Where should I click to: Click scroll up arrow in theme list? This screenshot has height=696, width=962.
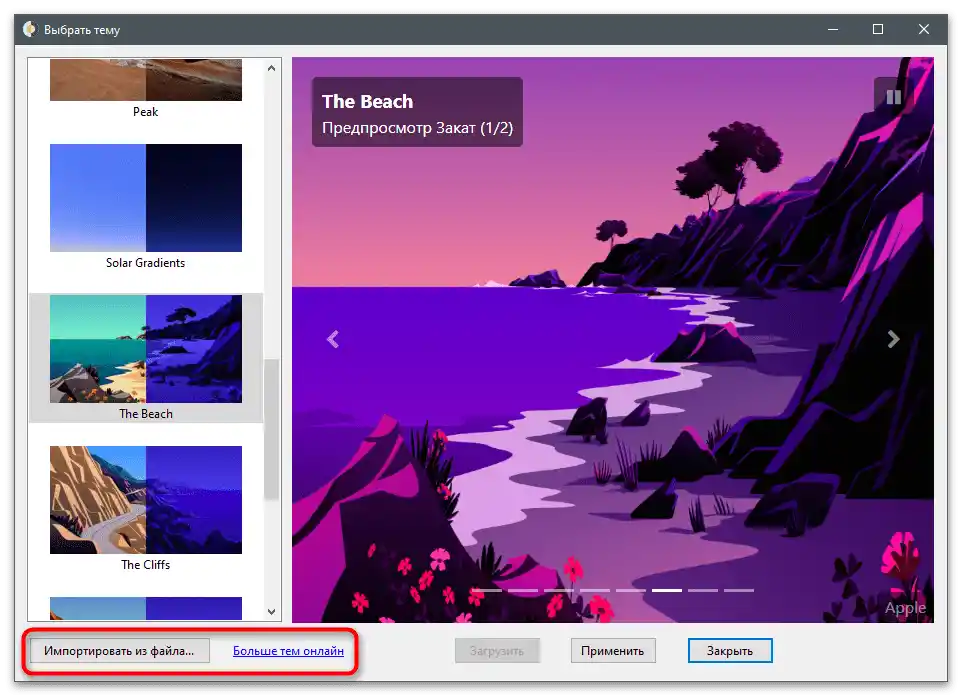(272, 68)
